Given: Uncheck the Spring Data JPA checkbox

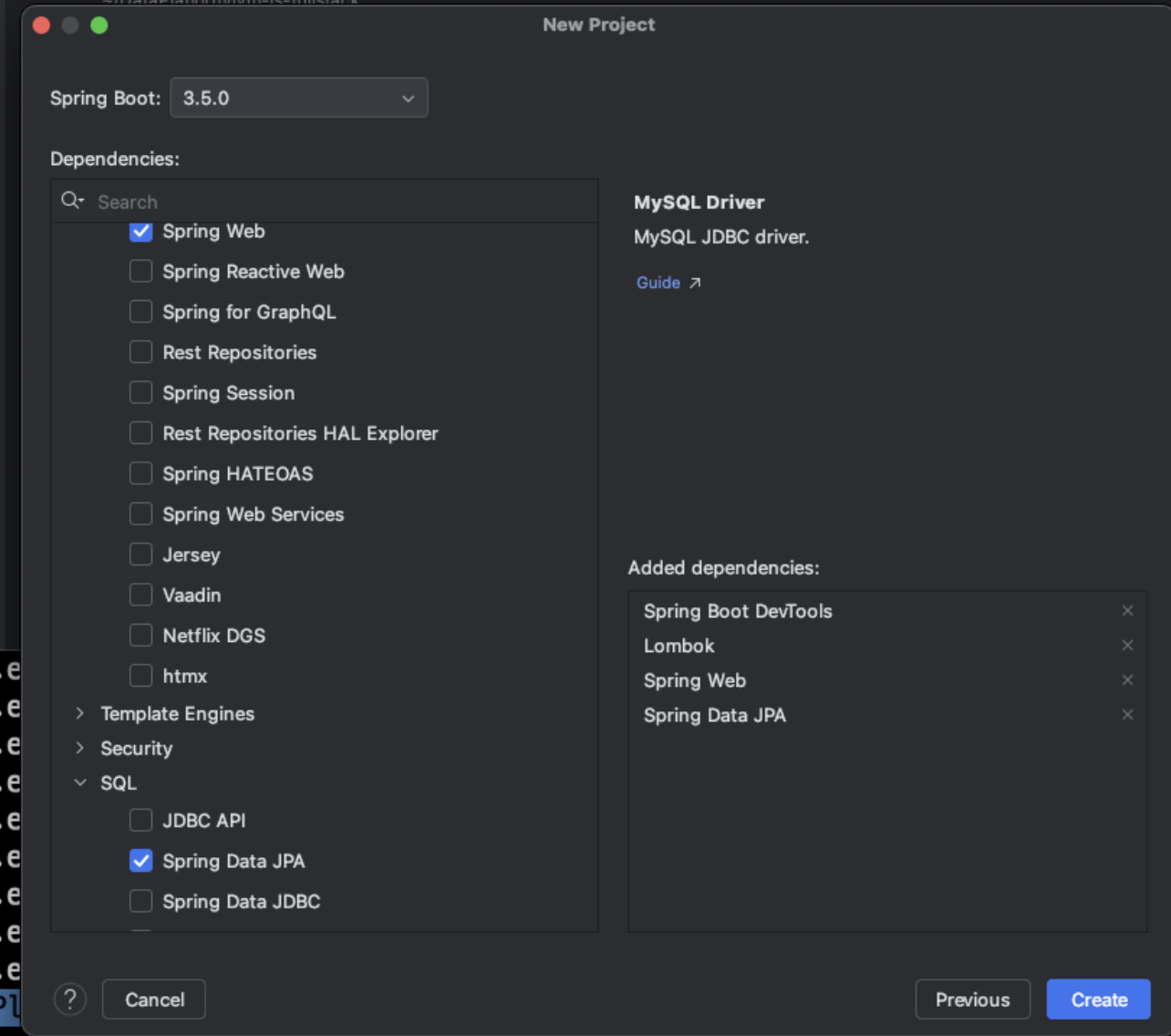Looking at the screenshot, I should point(141,861).
